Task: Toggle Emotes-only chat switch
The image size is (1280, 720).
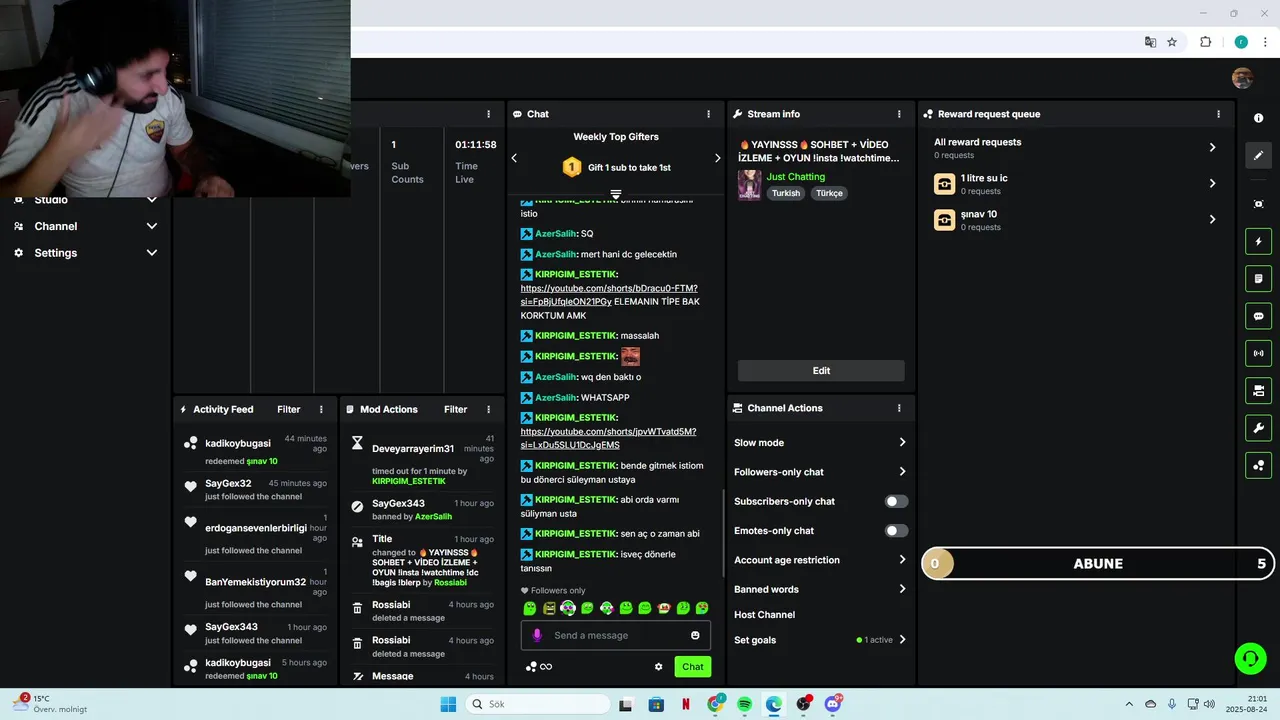Action: point(897,531)
